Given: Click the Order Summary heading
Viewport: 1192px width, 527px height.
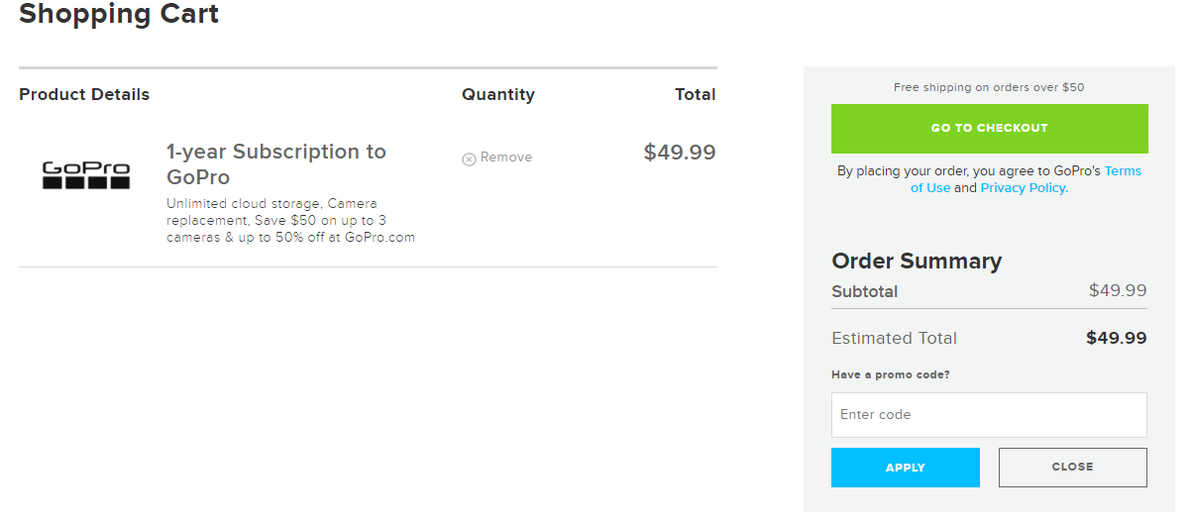Looking at the screenshot, I should click(x=916, y=261).
